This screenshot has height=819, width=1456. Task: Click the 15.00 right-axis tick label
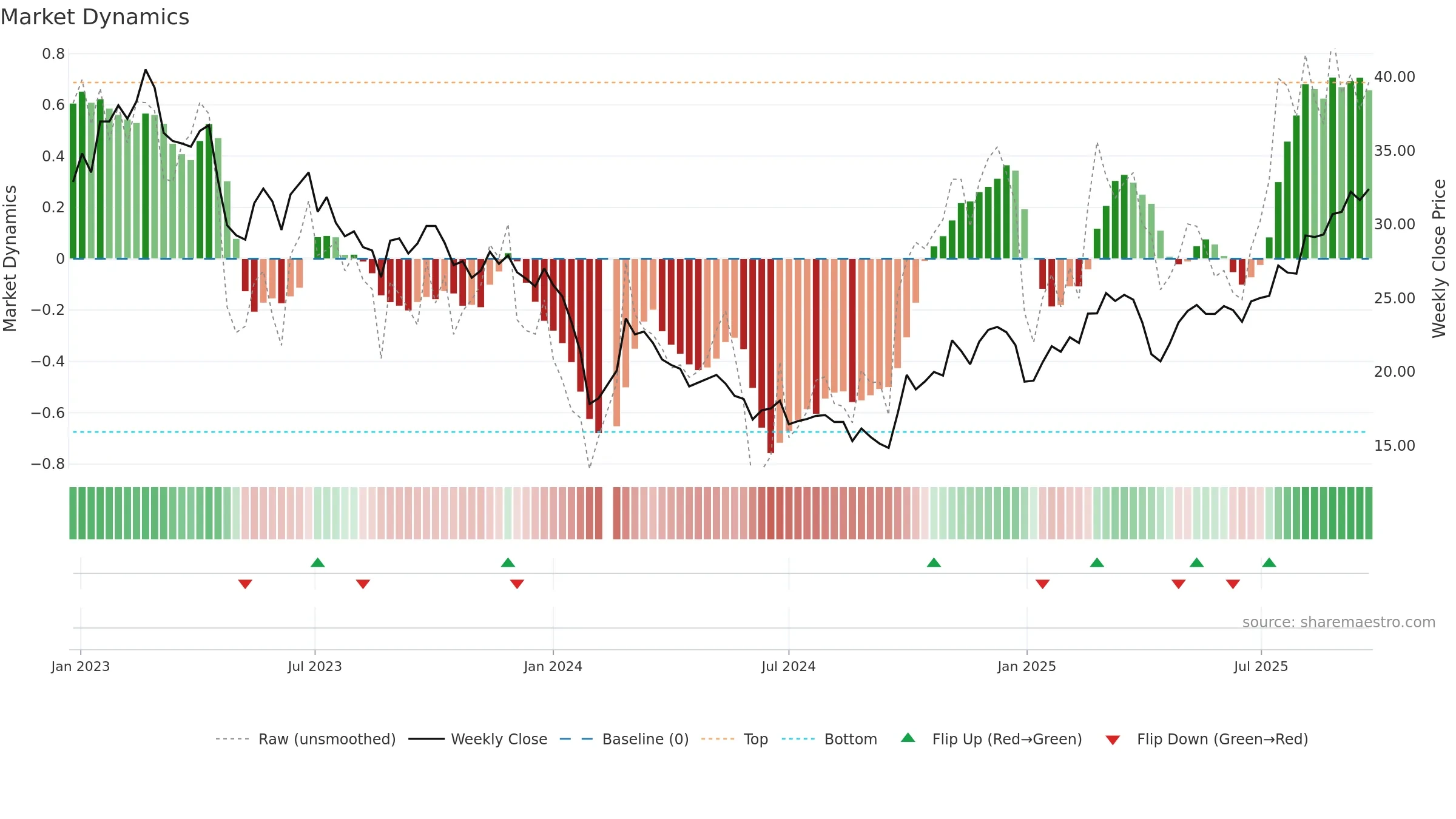pos(1395,446)
